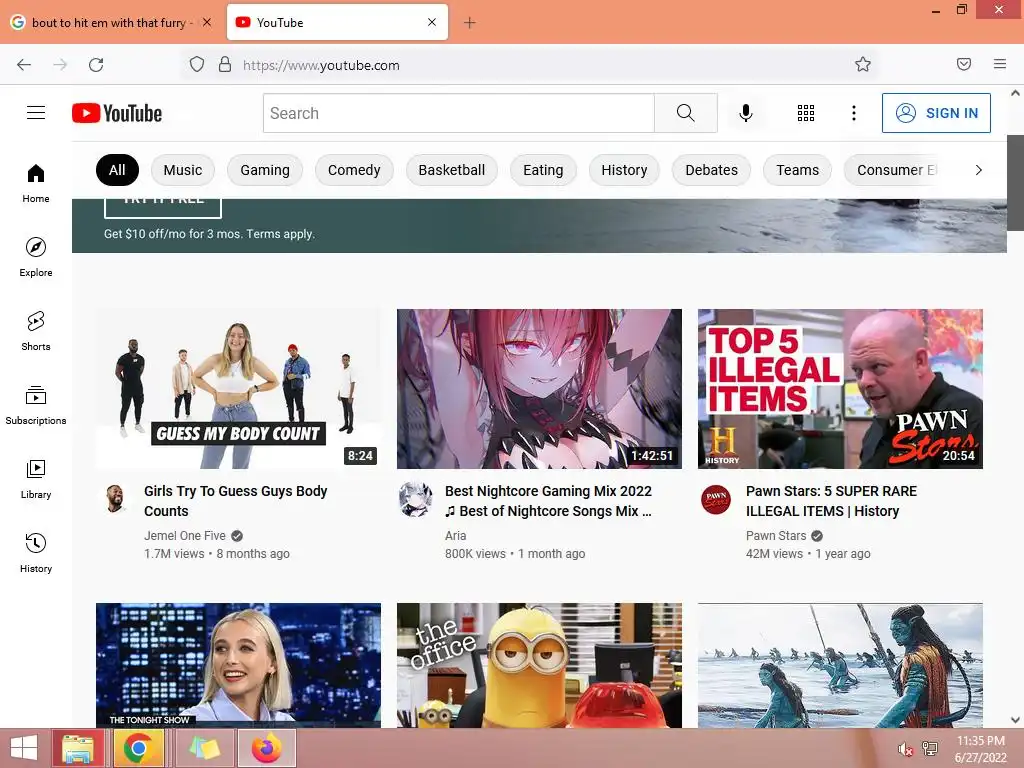Play Guess My Body Count thumbnail
The width and height of the screenshot is (1024, 768).
(238, 389)
